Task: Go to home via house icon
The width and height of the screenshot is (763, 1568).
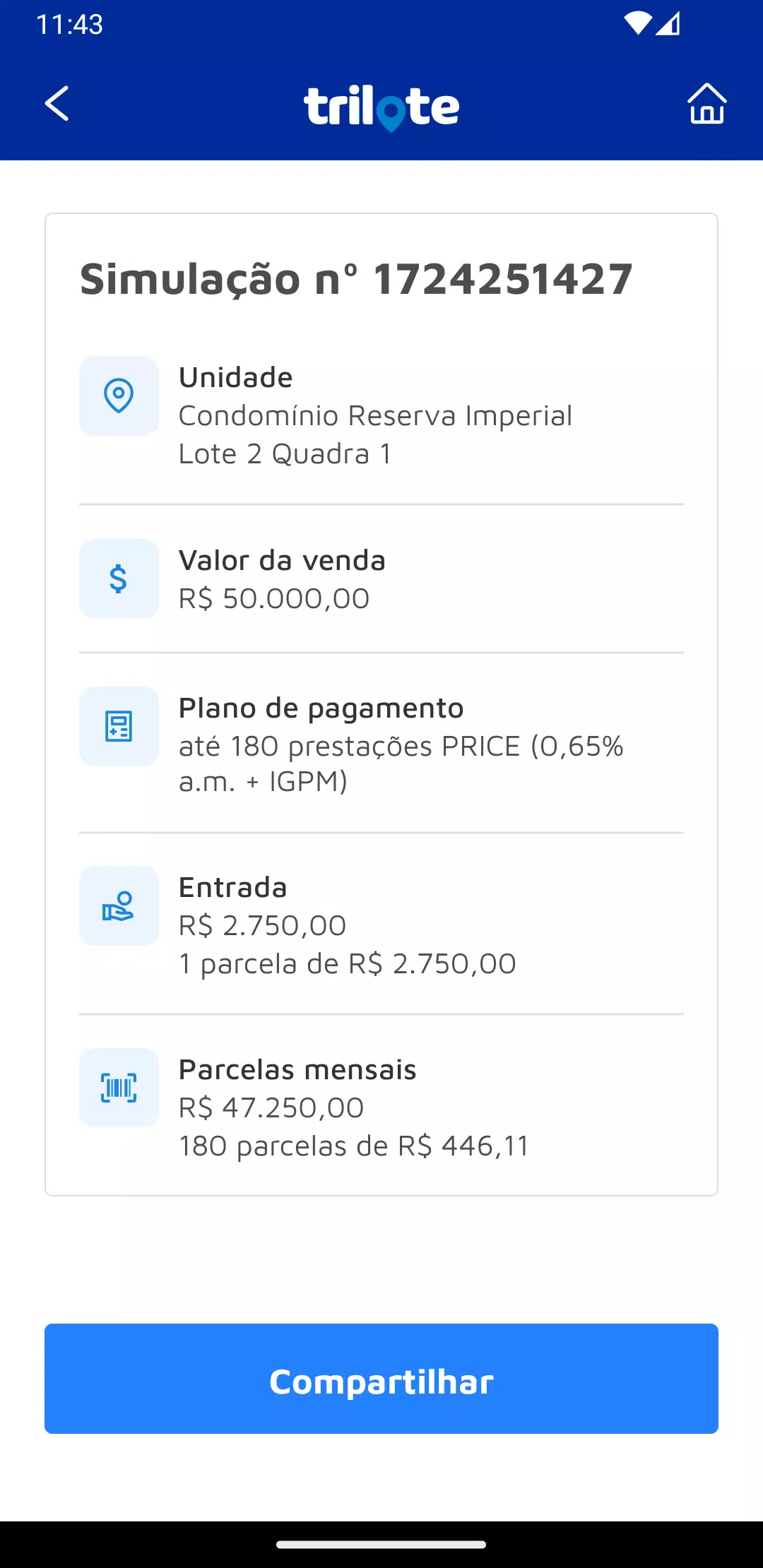Action: (x=706, y=104)
